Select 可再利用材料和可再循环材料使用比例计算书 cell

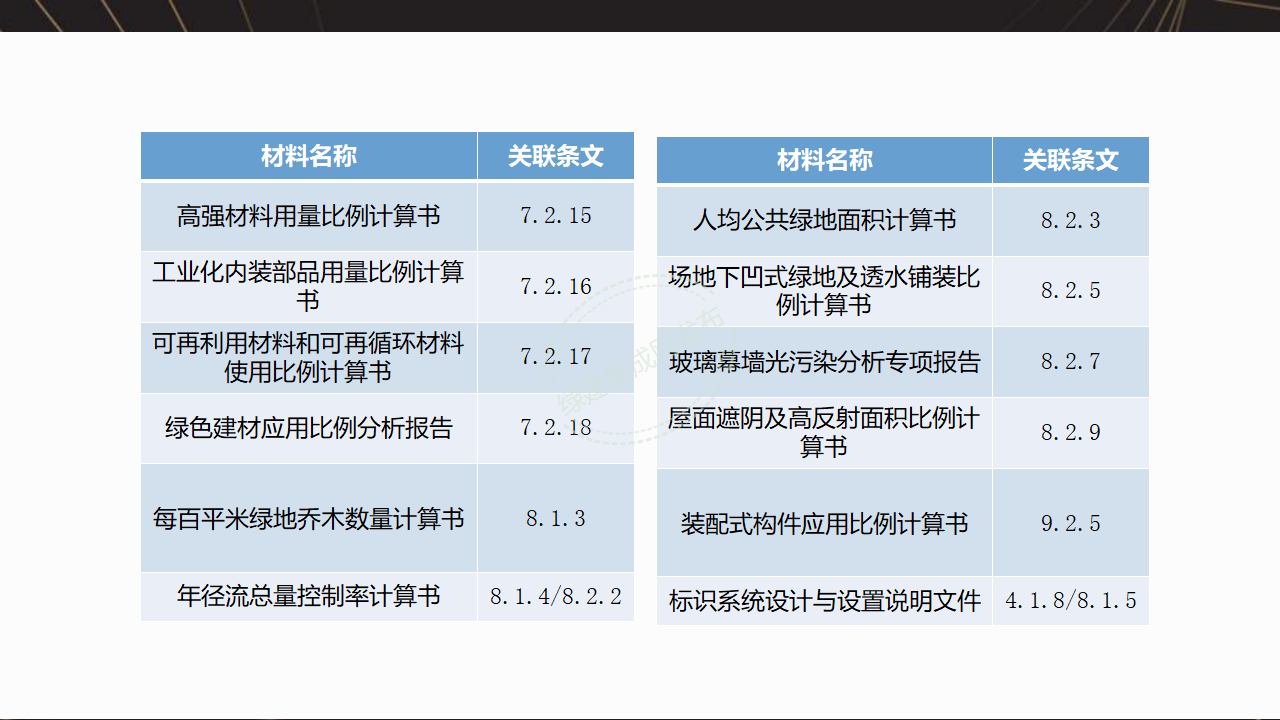[309, 358]
